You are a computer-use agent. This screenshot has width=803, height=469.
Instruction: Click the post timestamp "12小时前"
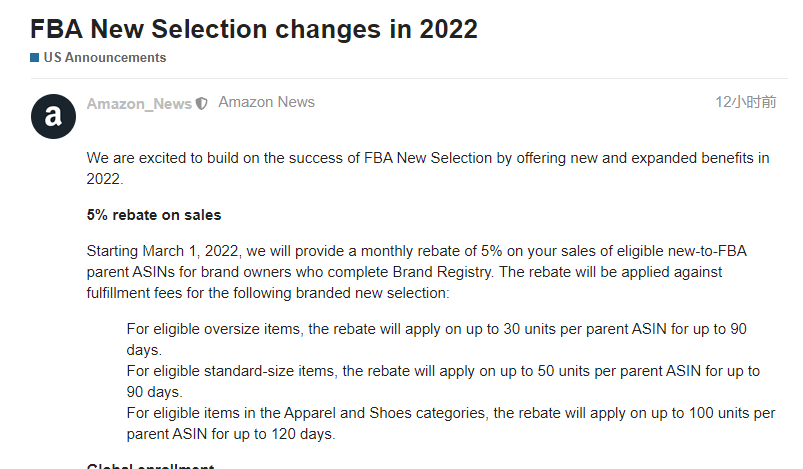745,102
